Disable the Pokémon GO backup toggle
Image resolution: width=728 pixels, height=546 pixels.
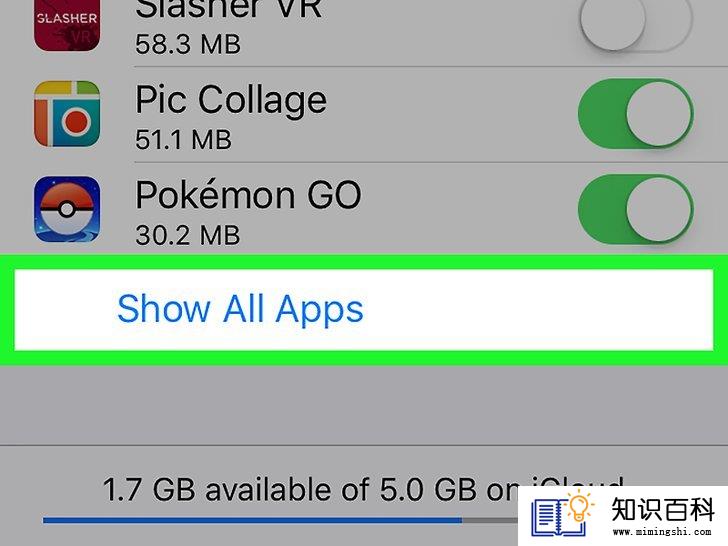click(x=636, y=209)
